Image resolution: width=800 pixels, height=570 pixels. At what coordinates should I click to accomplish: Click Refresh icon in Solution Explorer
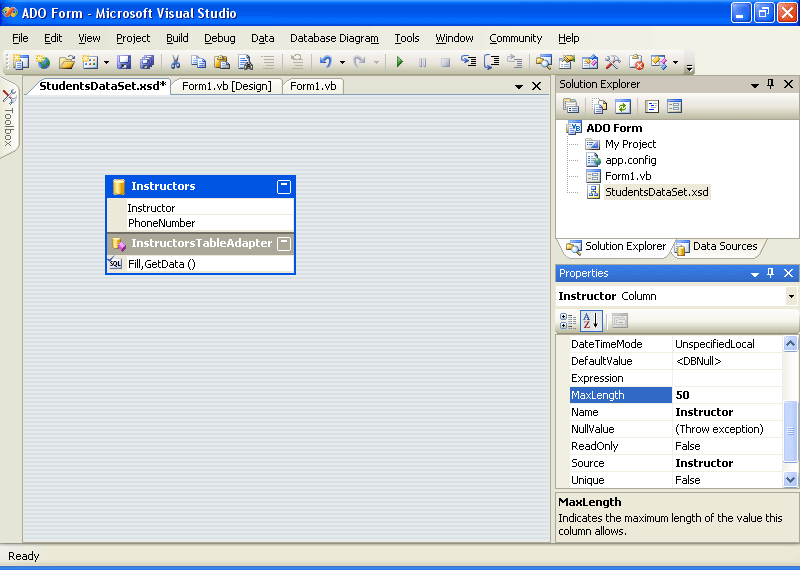[623, 106]
